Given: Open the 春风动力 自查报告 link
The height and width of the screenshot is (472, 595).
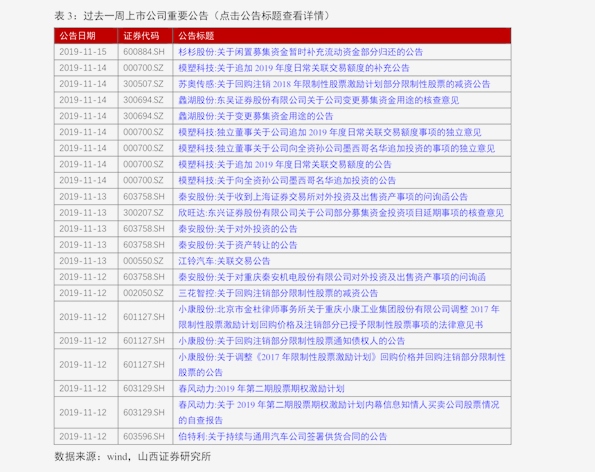Looking at the screenshot, I should [339, 412].
